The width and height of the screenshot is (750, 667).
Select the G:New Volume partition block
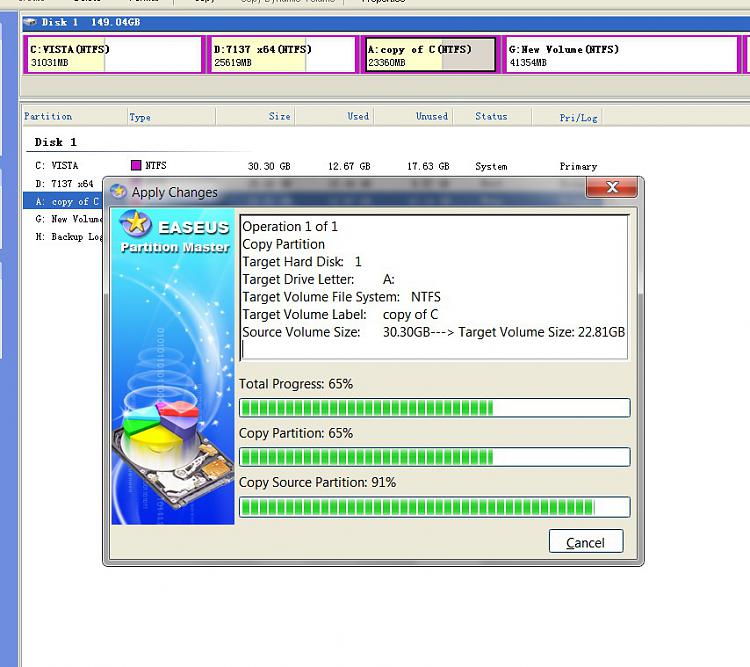620,55
